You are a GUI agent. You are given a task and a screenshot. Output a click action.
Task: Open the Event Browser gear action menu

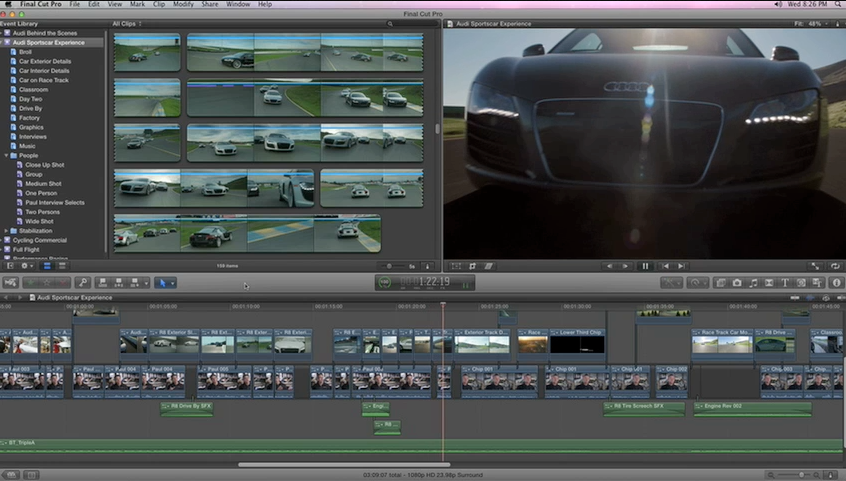[x=26, y=266]
